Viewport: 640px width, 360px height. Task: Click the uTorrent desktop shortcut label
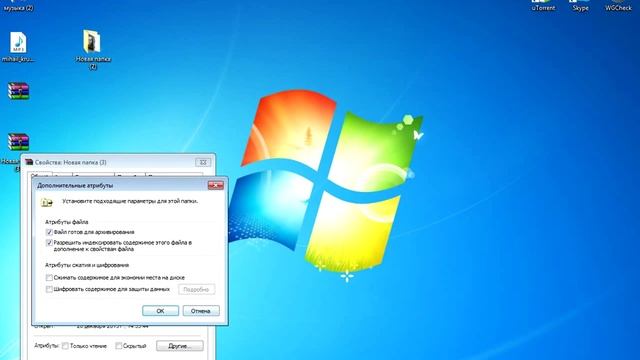543,8
